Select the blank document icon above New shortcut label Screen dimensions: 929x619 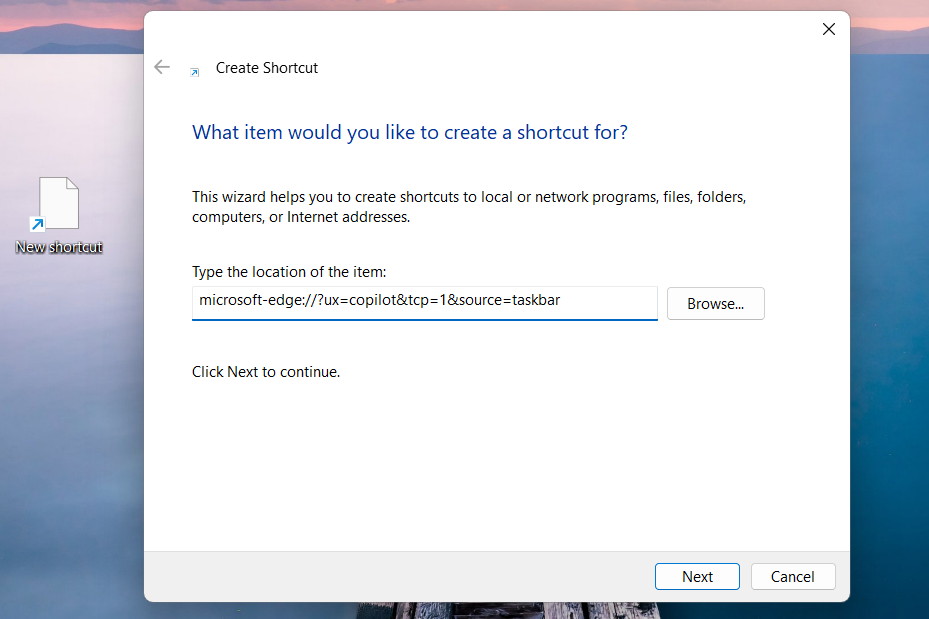pyautogui.click(x=58, y=200)
